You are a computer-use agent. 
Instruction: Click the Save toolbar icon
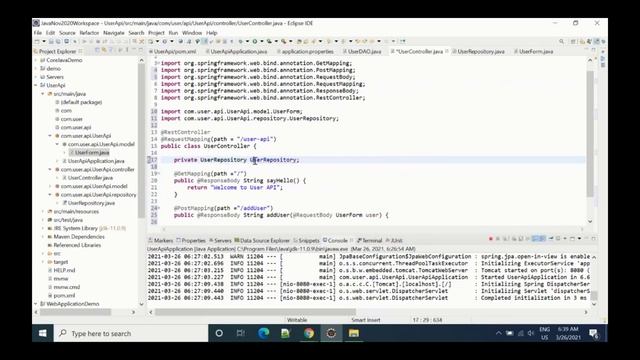51,41
